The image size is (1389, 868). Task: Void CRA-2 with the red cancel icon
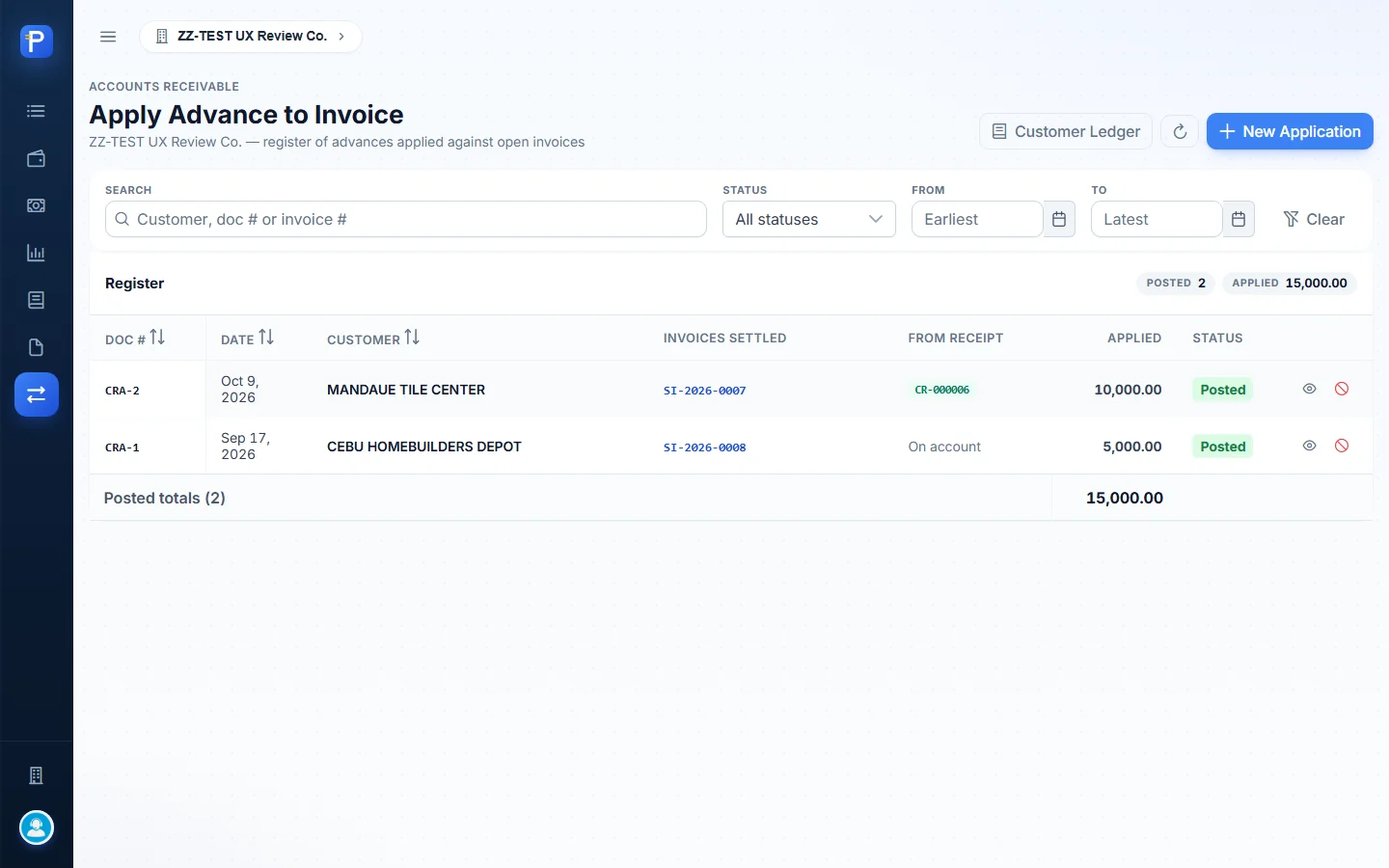pos(1342,389)
